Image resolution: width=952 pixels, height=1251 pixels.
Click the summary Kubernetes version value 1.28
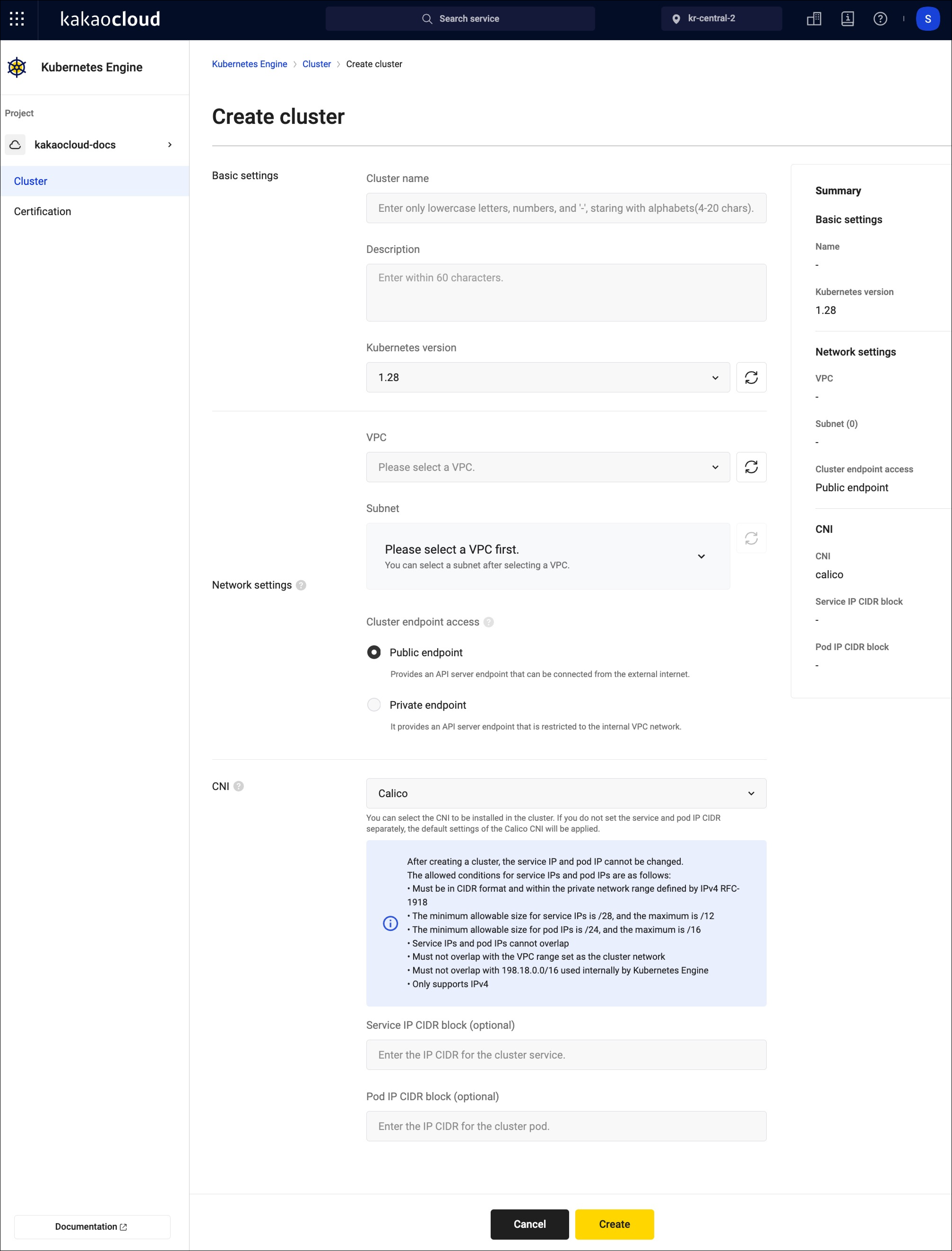pyautogui.click(x=826, y=310)
